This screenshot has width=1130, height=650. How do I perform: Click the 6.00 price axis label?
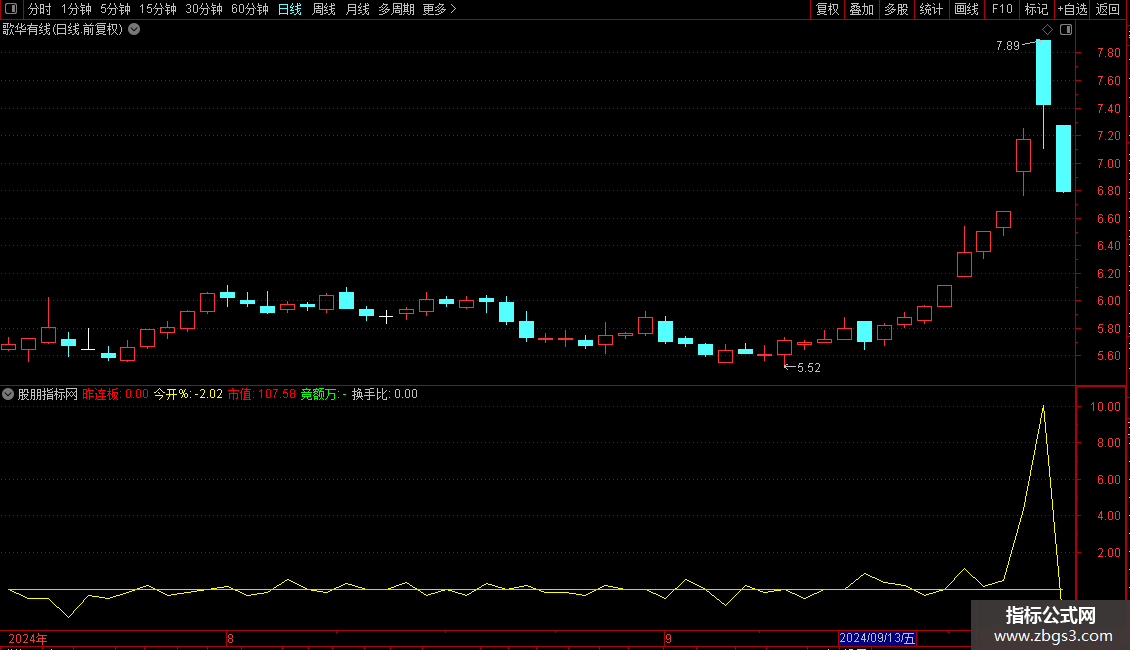[x=1108, y=301]
